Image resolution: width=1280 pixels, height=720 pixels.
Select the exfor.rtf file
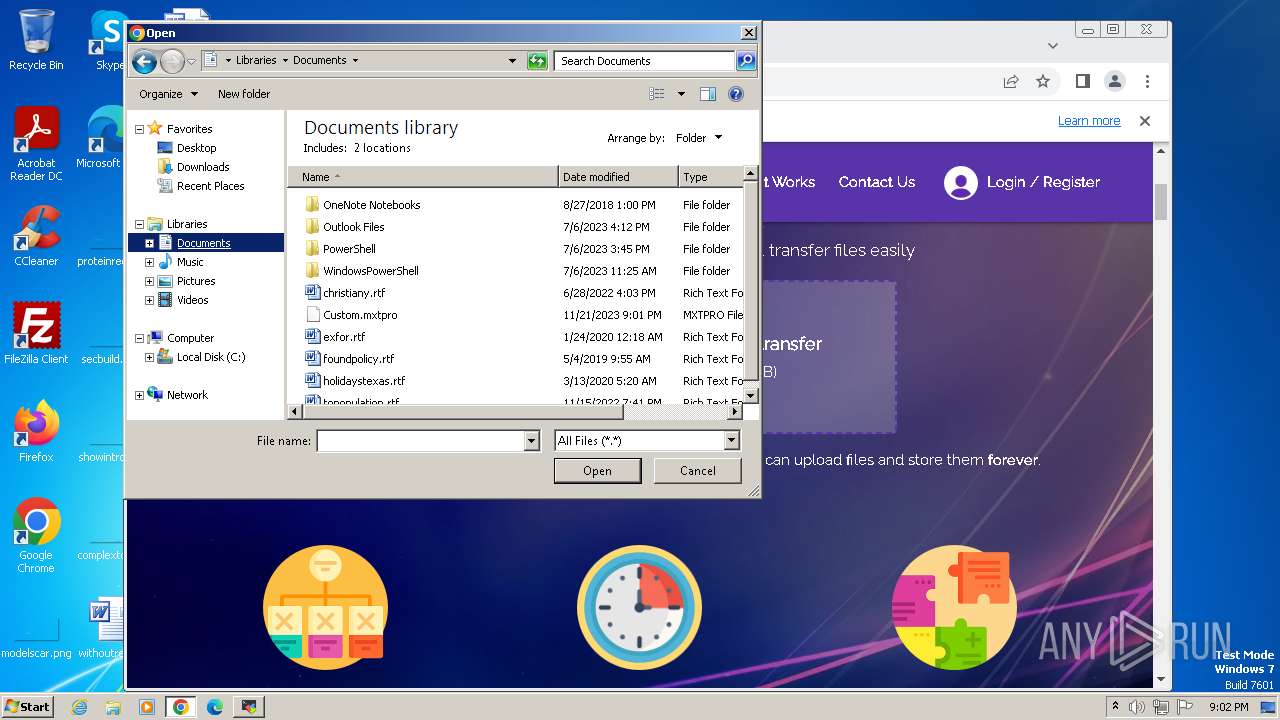pos(343,337)
